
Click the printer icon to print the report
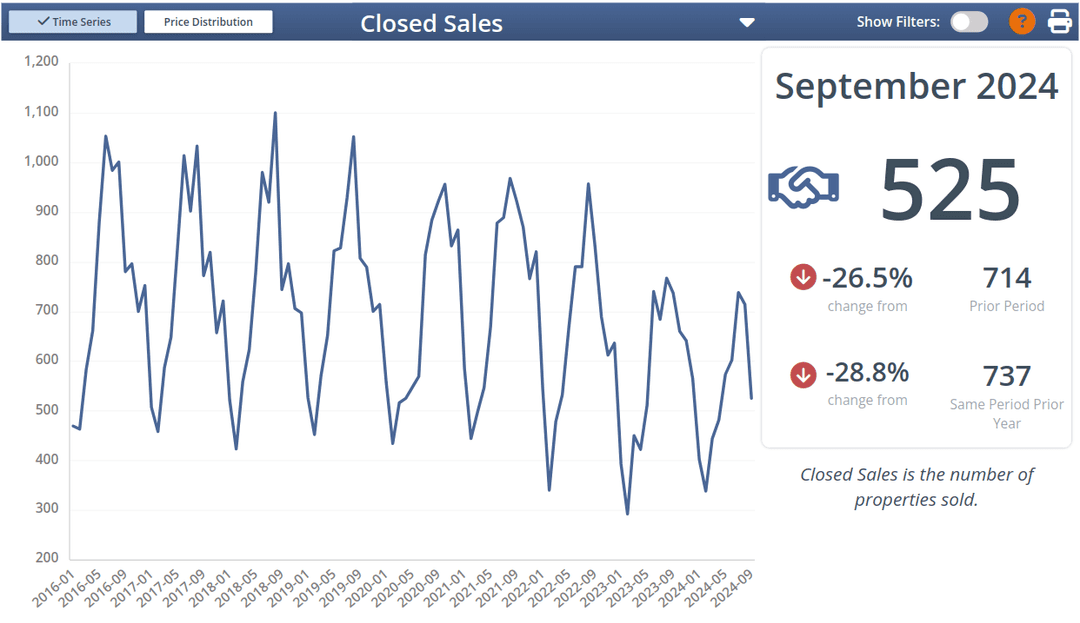coord(1059,20)
